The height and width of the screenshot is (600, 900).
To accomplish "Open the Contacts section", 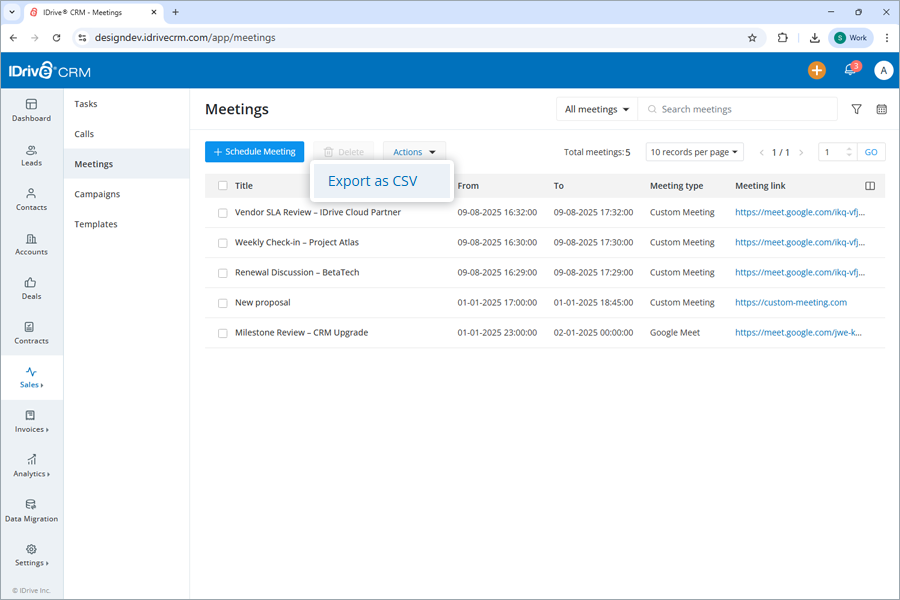I will point(31,200).
